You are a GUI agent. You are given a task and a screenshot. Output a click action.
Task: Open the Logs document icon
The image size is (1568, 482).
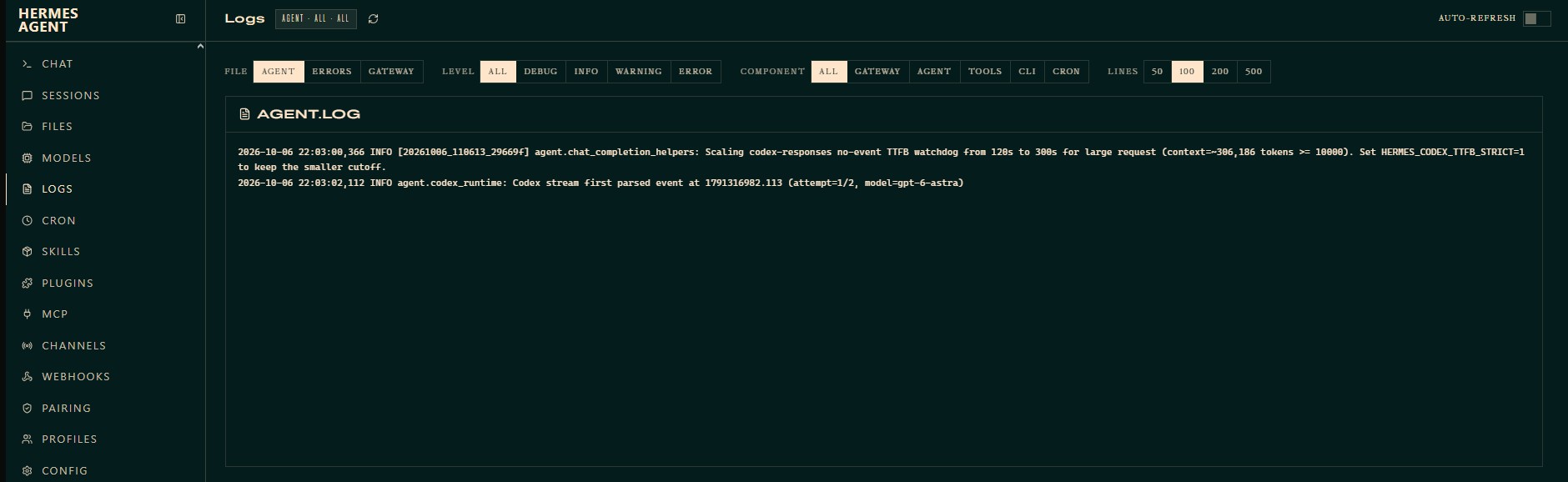(27, 189)
